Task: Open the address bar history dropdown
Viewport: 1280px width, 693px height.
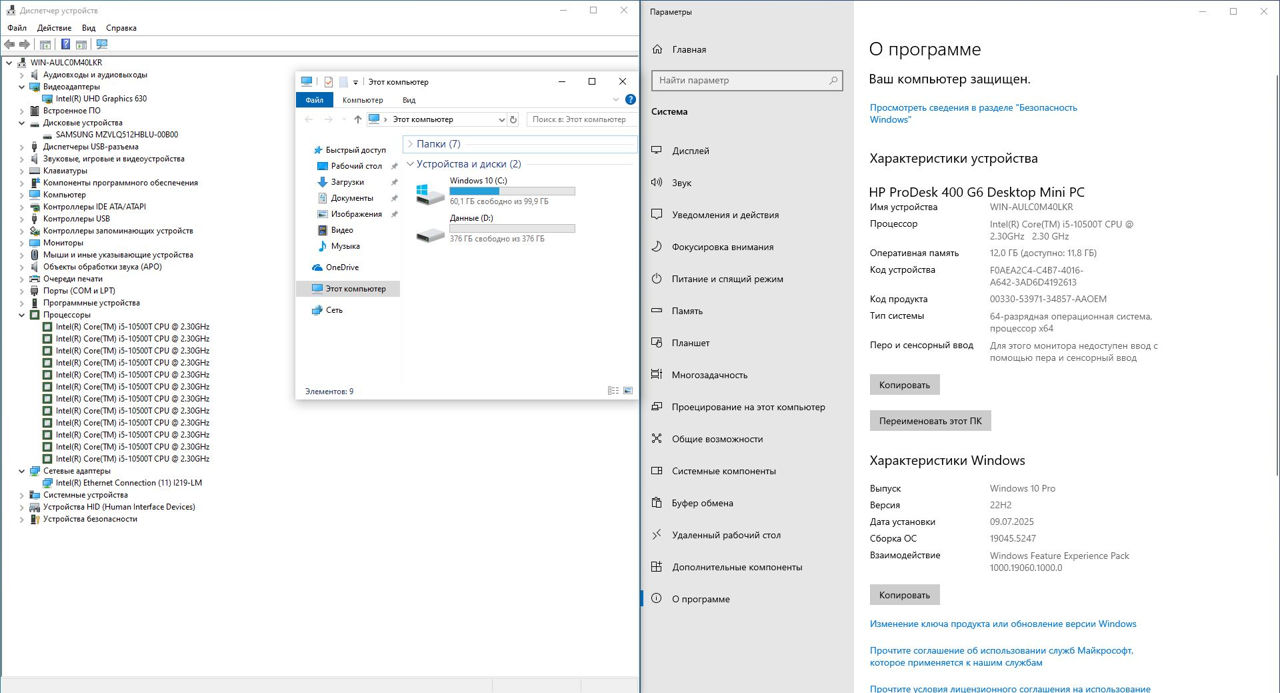Action: tap(502, 119)
